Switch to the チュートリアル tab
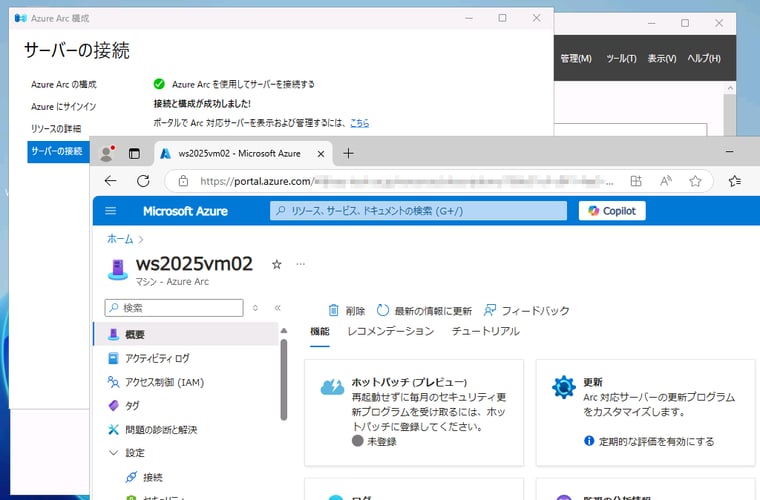The image size is (760, 500). pyautogui.click(x=486, y=331)
